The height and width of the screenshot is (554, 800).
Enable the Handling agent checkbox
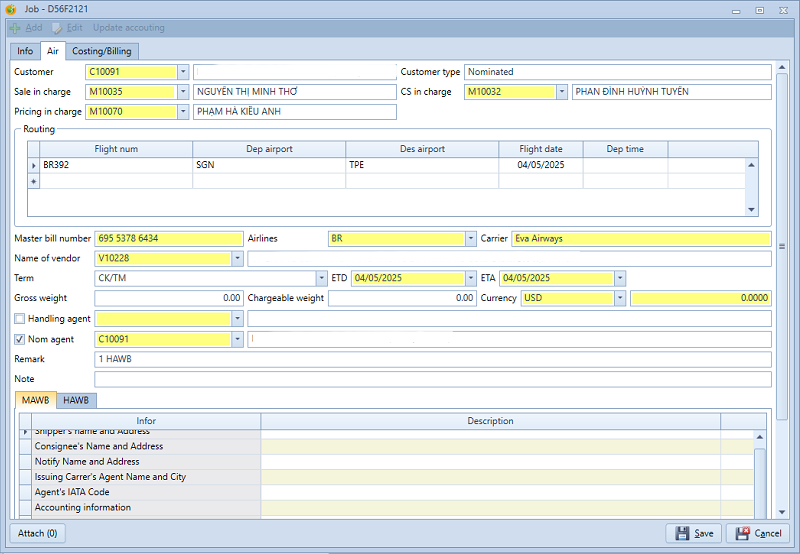tap(20, 319)
